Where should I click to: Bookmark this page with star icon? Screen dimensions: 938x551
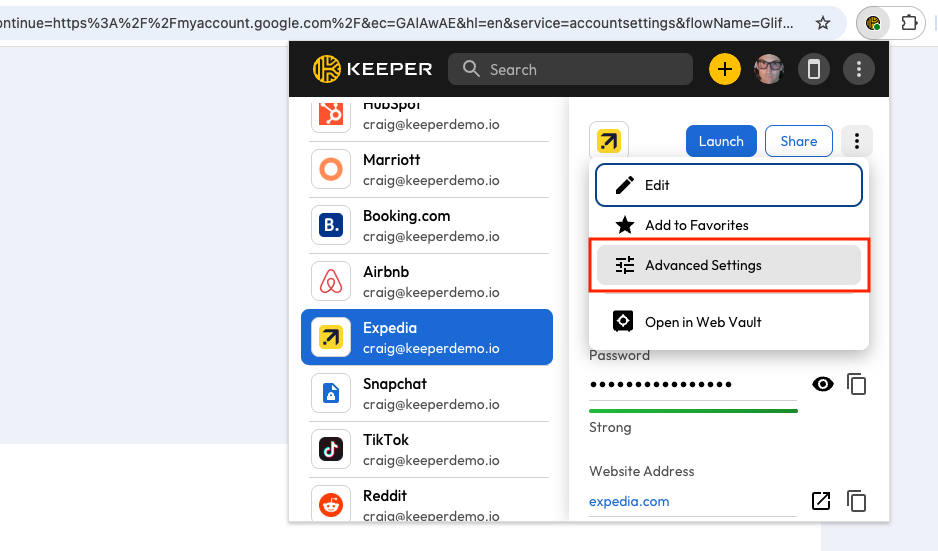click(x=823, y=22)
